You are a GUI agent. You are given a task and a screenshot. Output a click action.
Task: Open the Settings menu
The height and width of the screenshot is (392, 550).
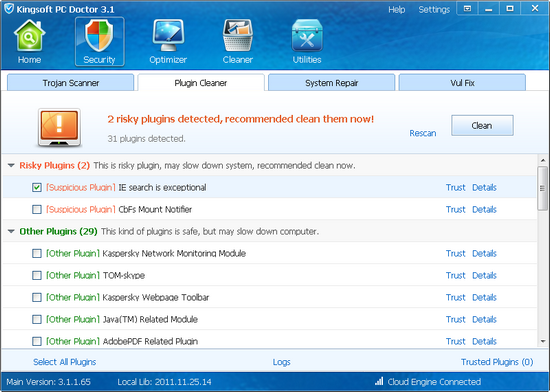click(434, 9)
